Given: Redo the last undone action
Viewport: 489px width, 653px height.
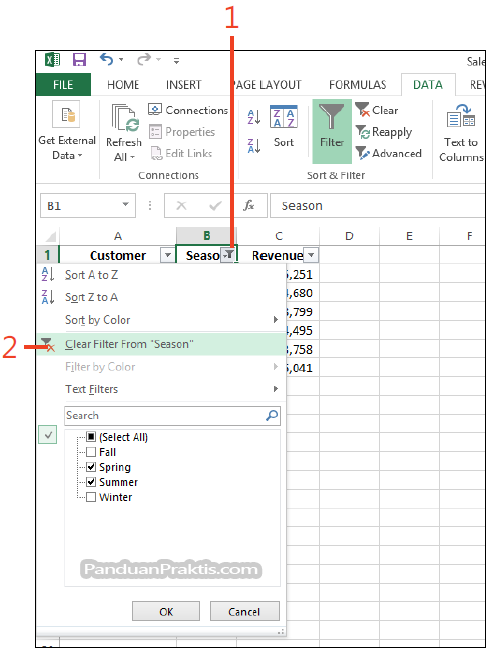Looking at the screenshot, I should (x=144, y=60).
